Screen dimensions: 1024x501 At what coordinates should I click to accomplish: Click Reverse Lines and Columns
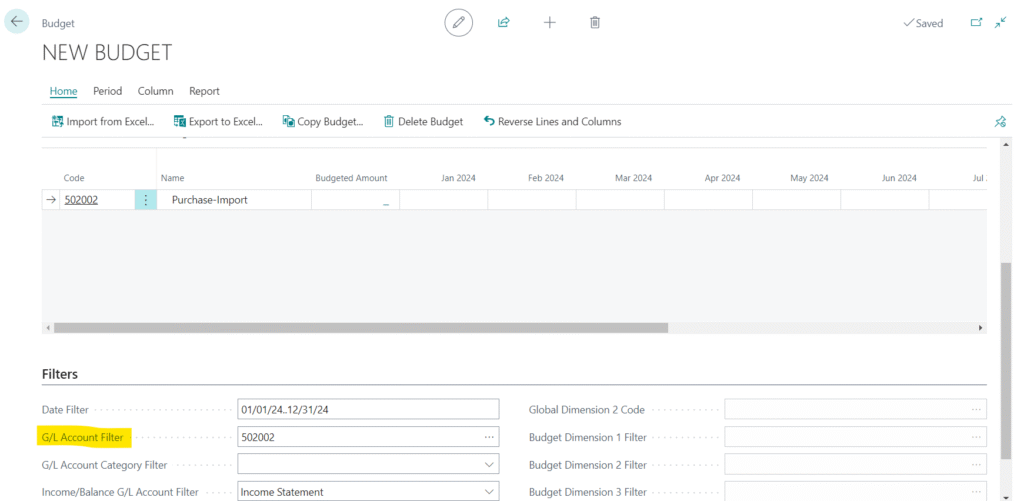[x=552, y=122]
